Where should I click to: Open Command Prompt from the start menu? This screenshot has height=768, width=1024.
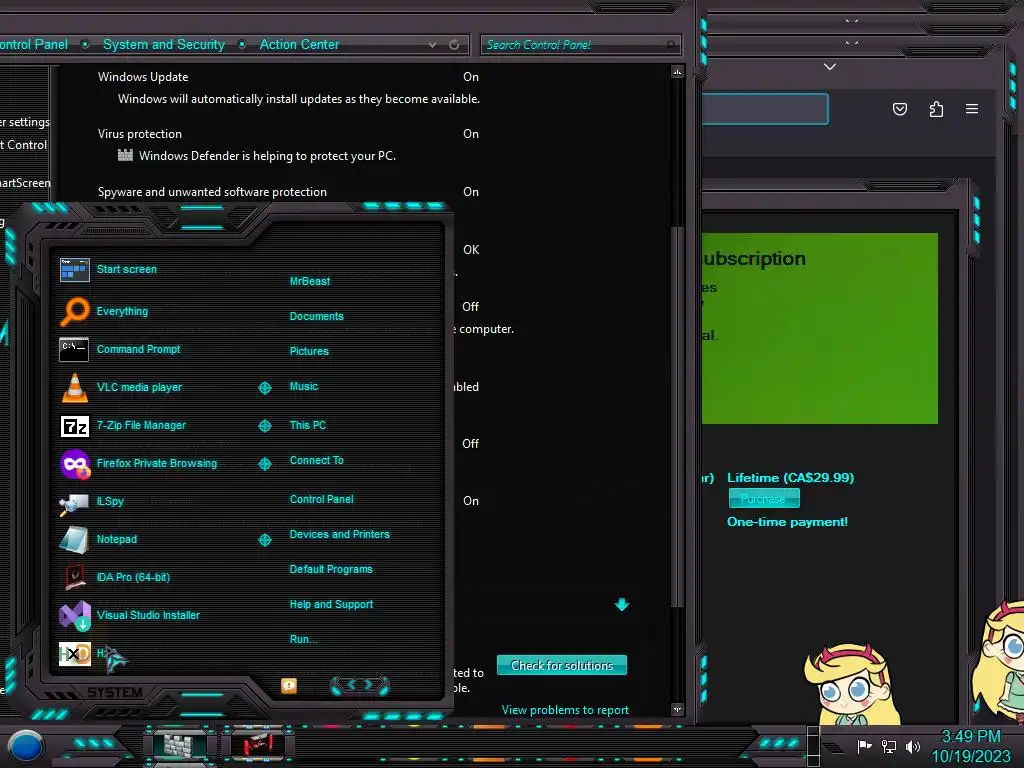click(120, 349)
